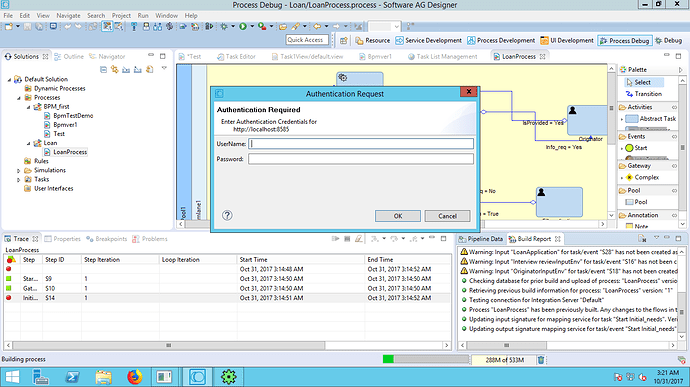
Task: Choose the Transition tool in Palette
Action: tap(644, 94)
